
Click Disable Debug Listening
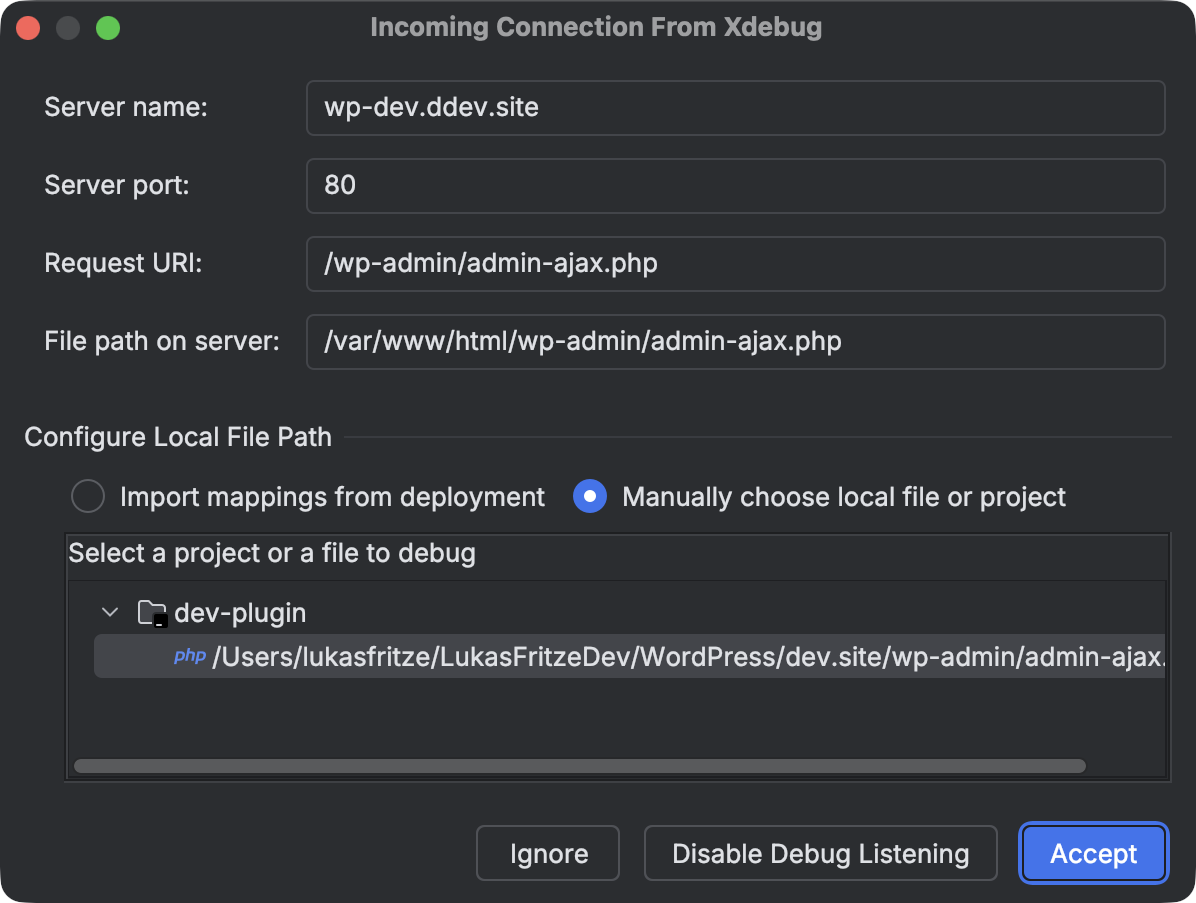coord(820,853)
